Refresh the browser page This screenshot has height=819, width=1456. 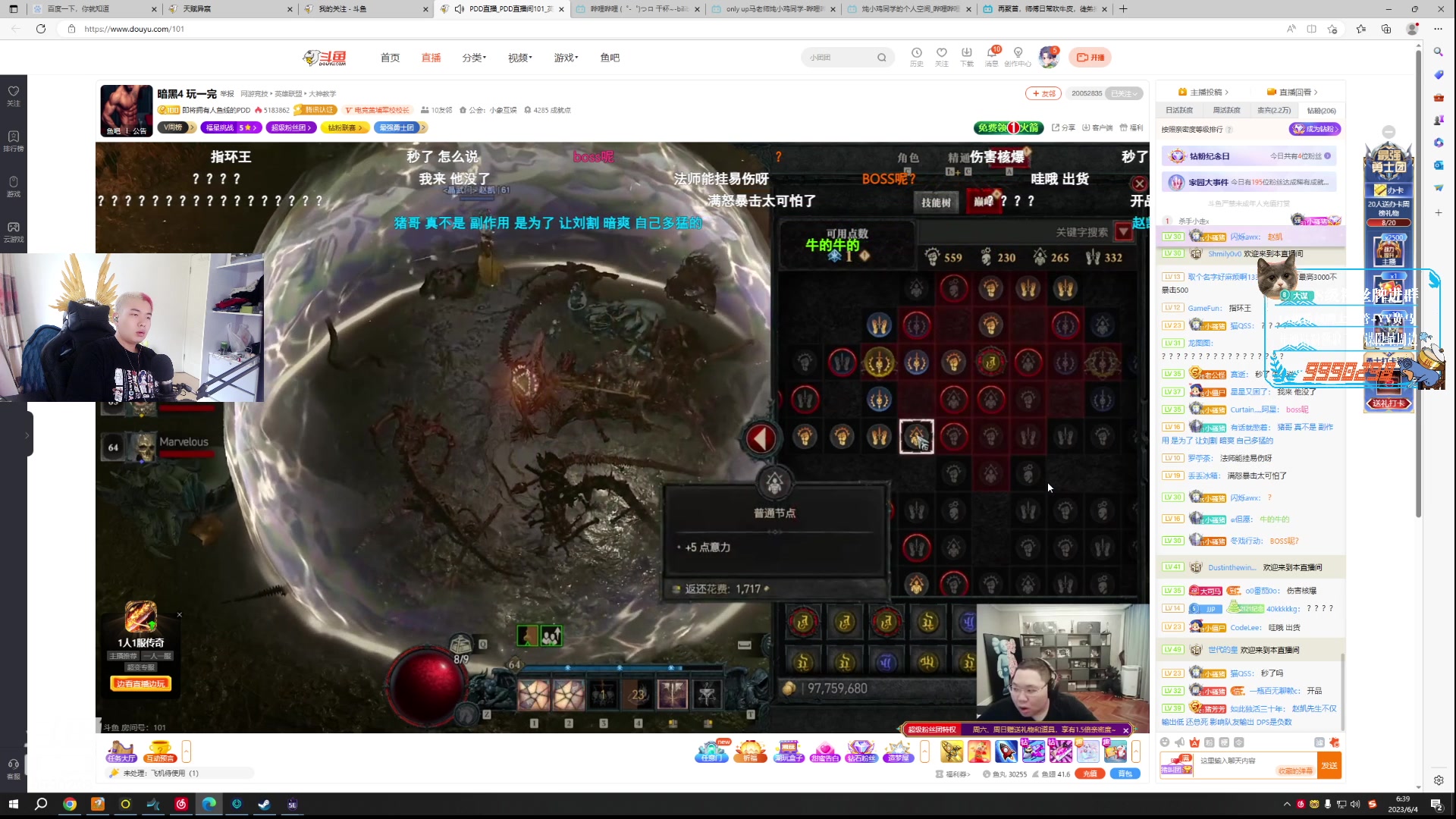point(41,29)
